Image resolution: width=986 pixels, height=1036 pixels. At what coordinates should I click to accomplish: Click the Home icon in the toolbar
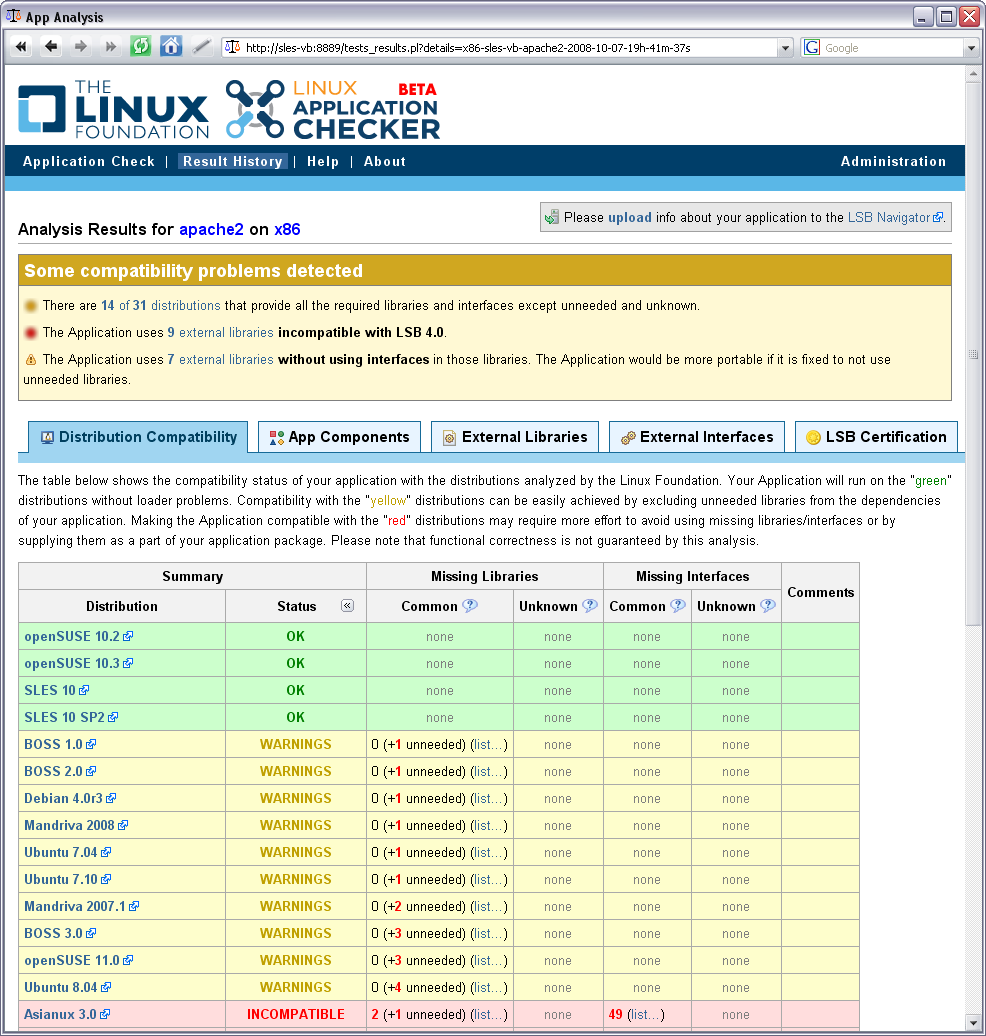[x=171, y=47]
